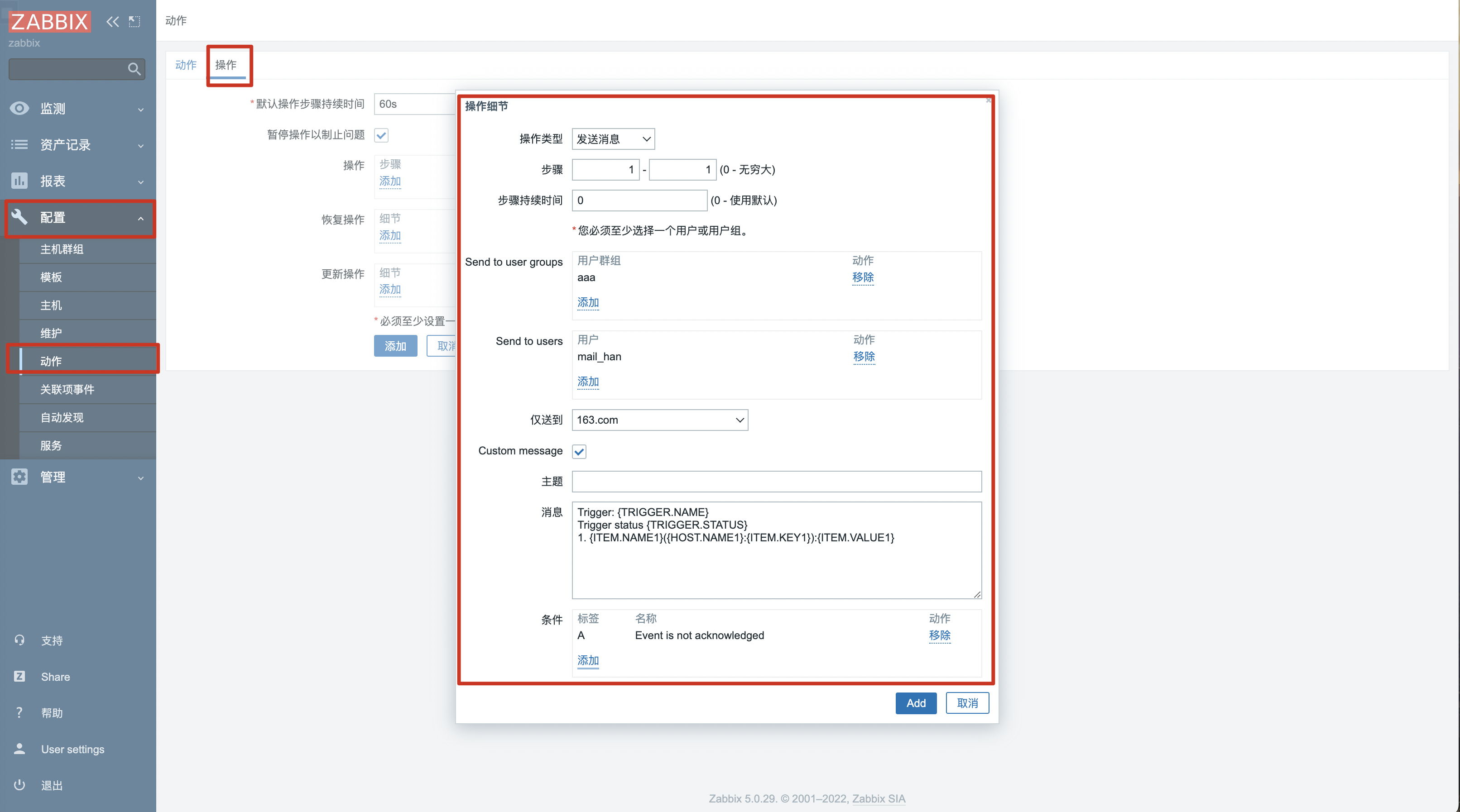Expand the 监测 menu section
The height and width of the screenshot is (812, 1460).
(78, 108)
